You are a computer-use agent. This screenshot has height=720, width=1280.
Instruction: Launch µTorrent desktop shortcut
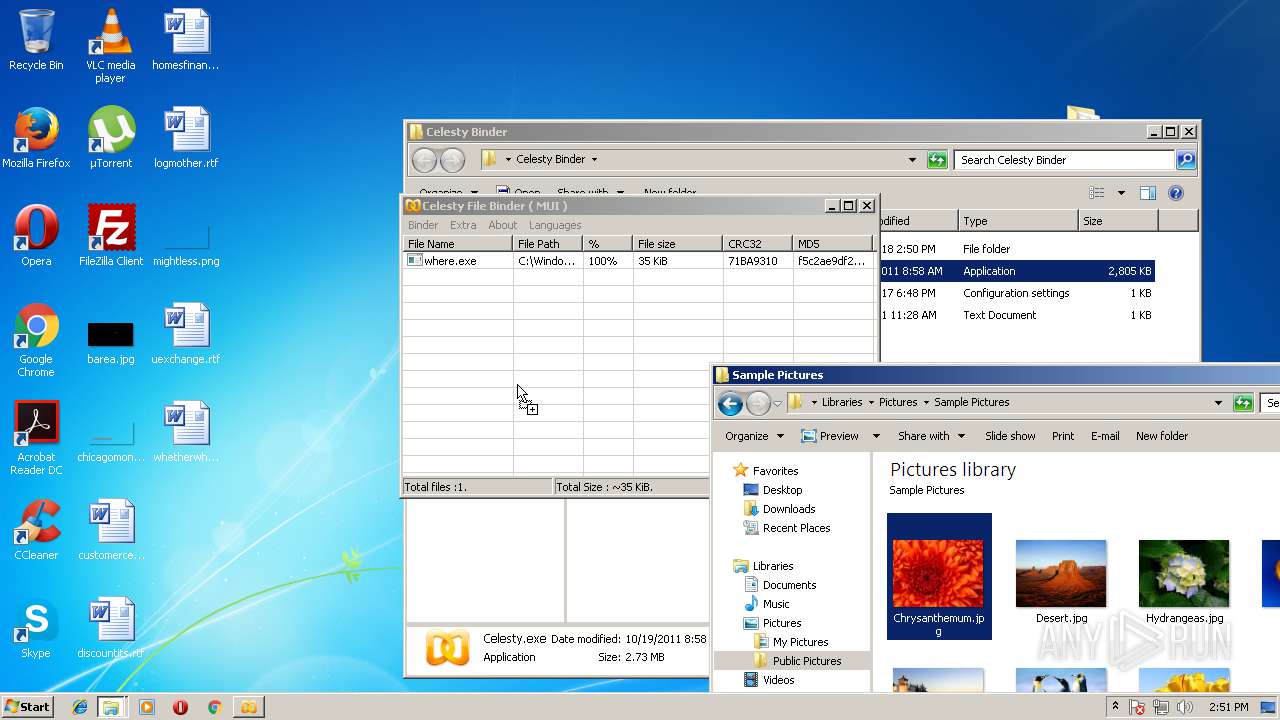[110, 138]
